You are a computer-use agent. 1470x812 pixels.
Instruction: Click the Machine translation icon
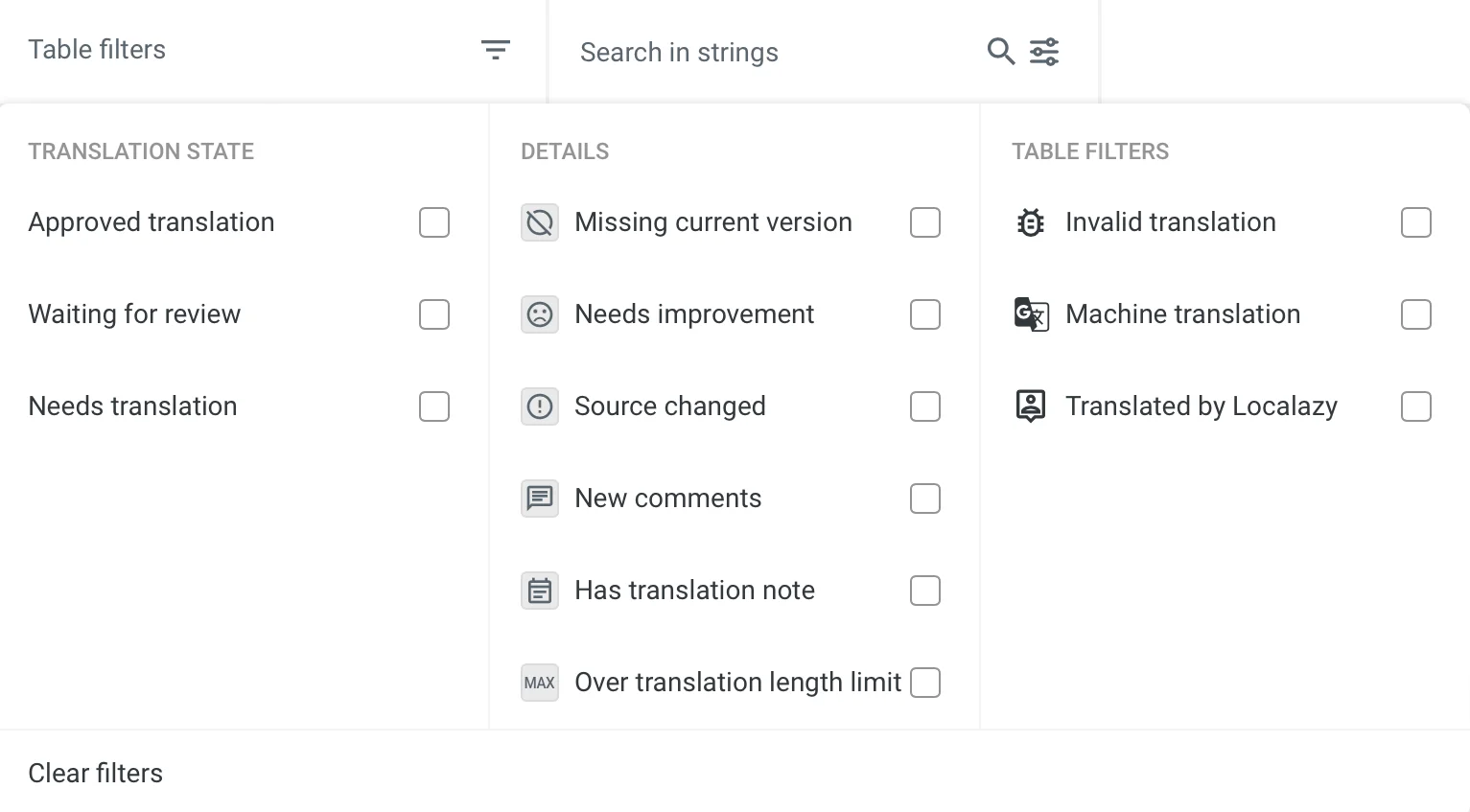pos(1031,314)
